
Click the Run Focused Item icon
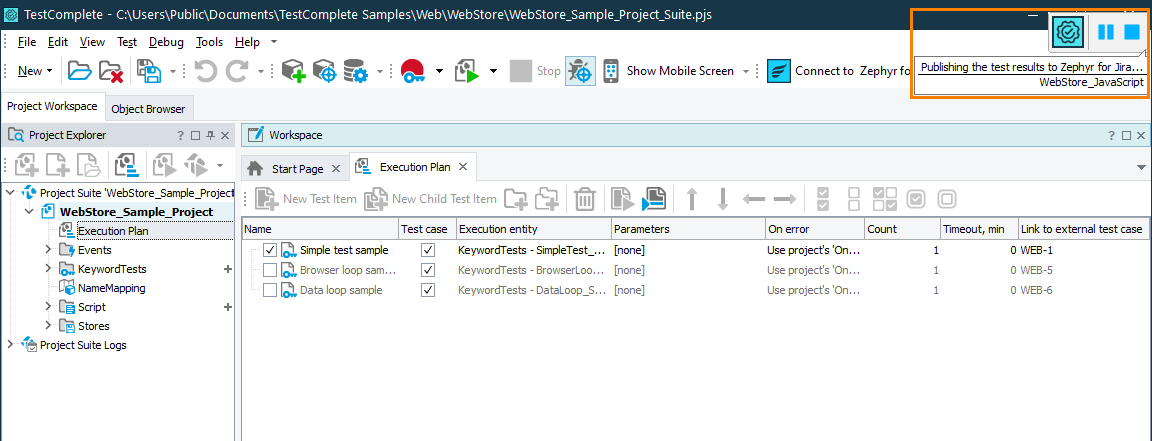coord(653,199)
